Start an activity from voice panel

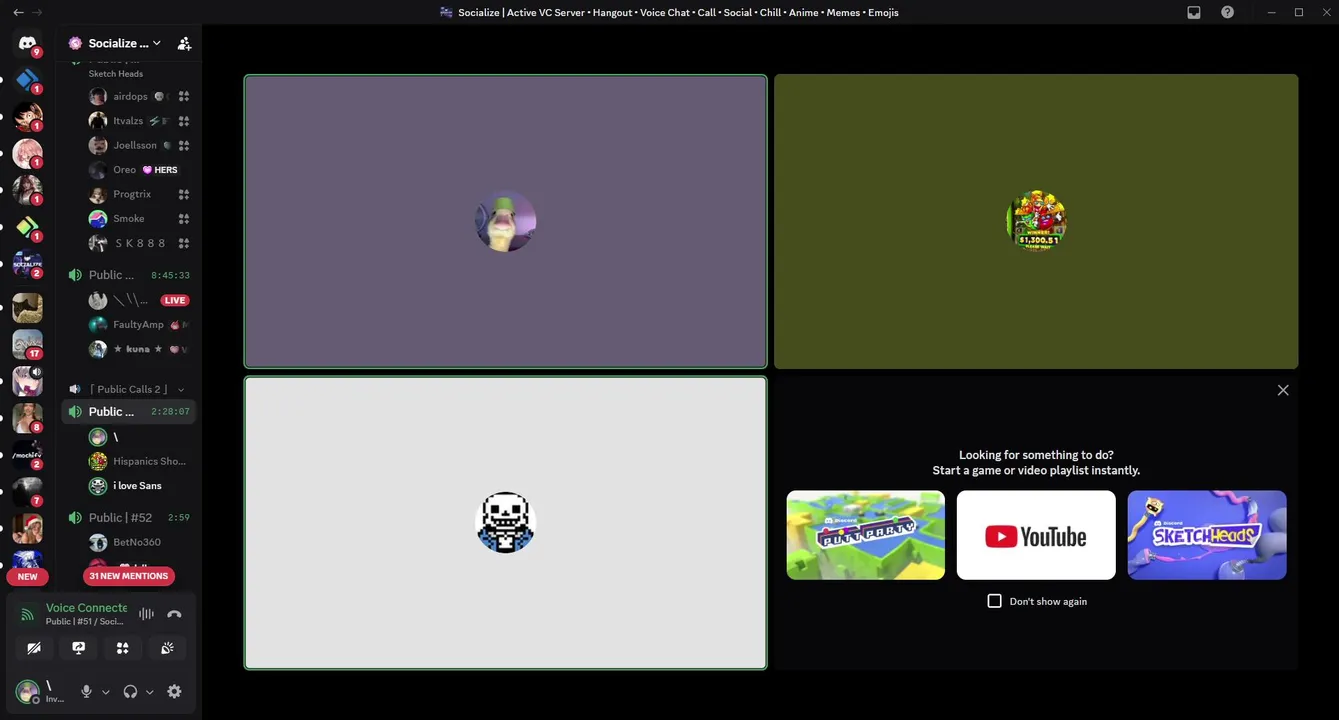tap(122, 648)
